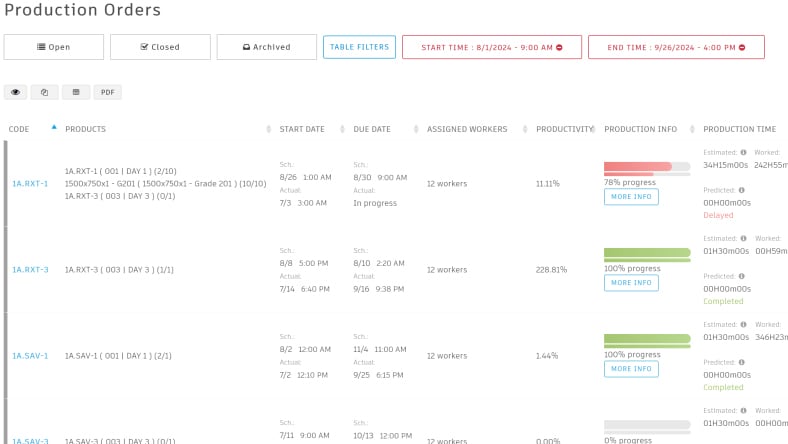Open the 1A.RXT-1 order link

point(30,184)
